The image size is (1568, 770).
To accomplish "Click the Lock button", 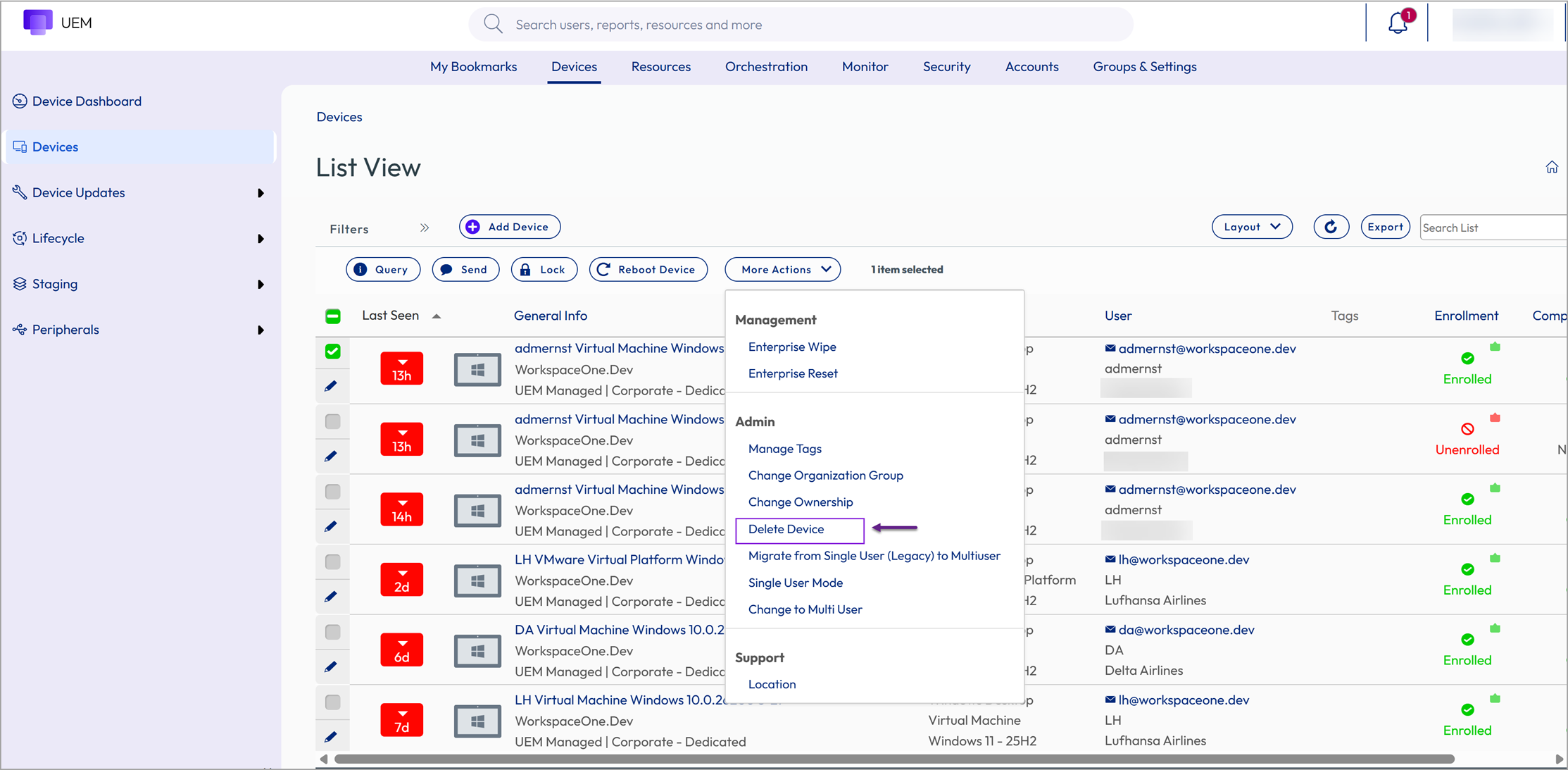I will [x=544, y=269].
